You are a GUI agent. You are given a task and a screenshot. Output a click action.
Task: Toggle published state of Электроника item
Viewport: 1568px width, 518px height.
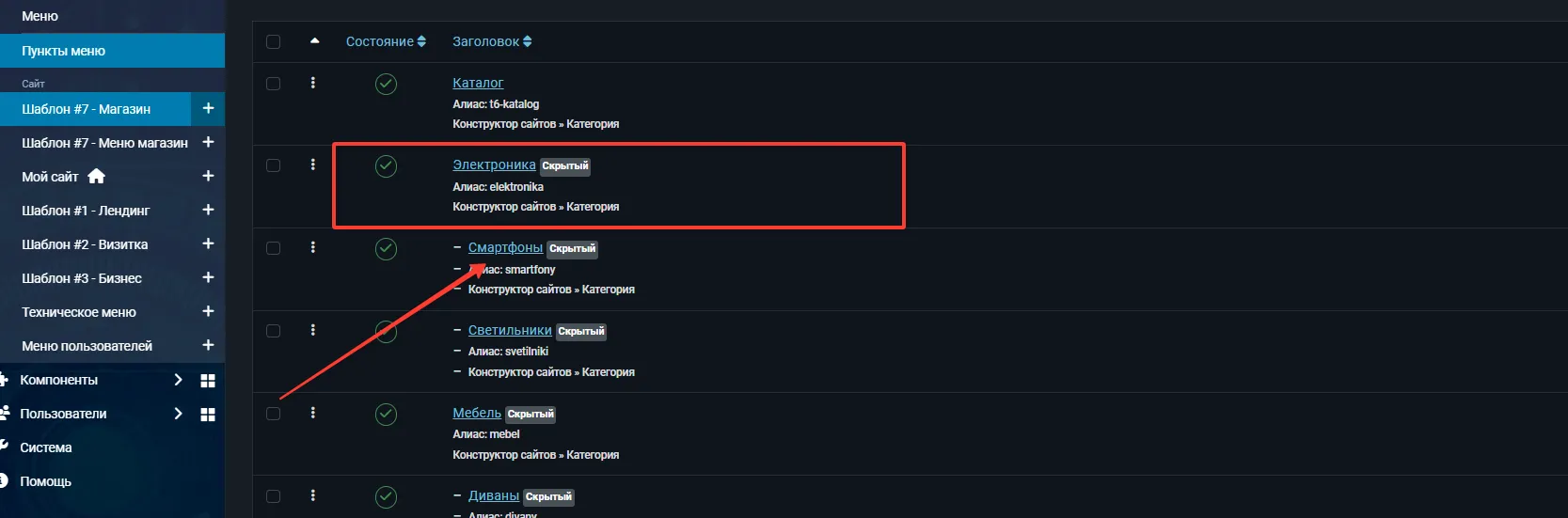click(x=386, y=166)
